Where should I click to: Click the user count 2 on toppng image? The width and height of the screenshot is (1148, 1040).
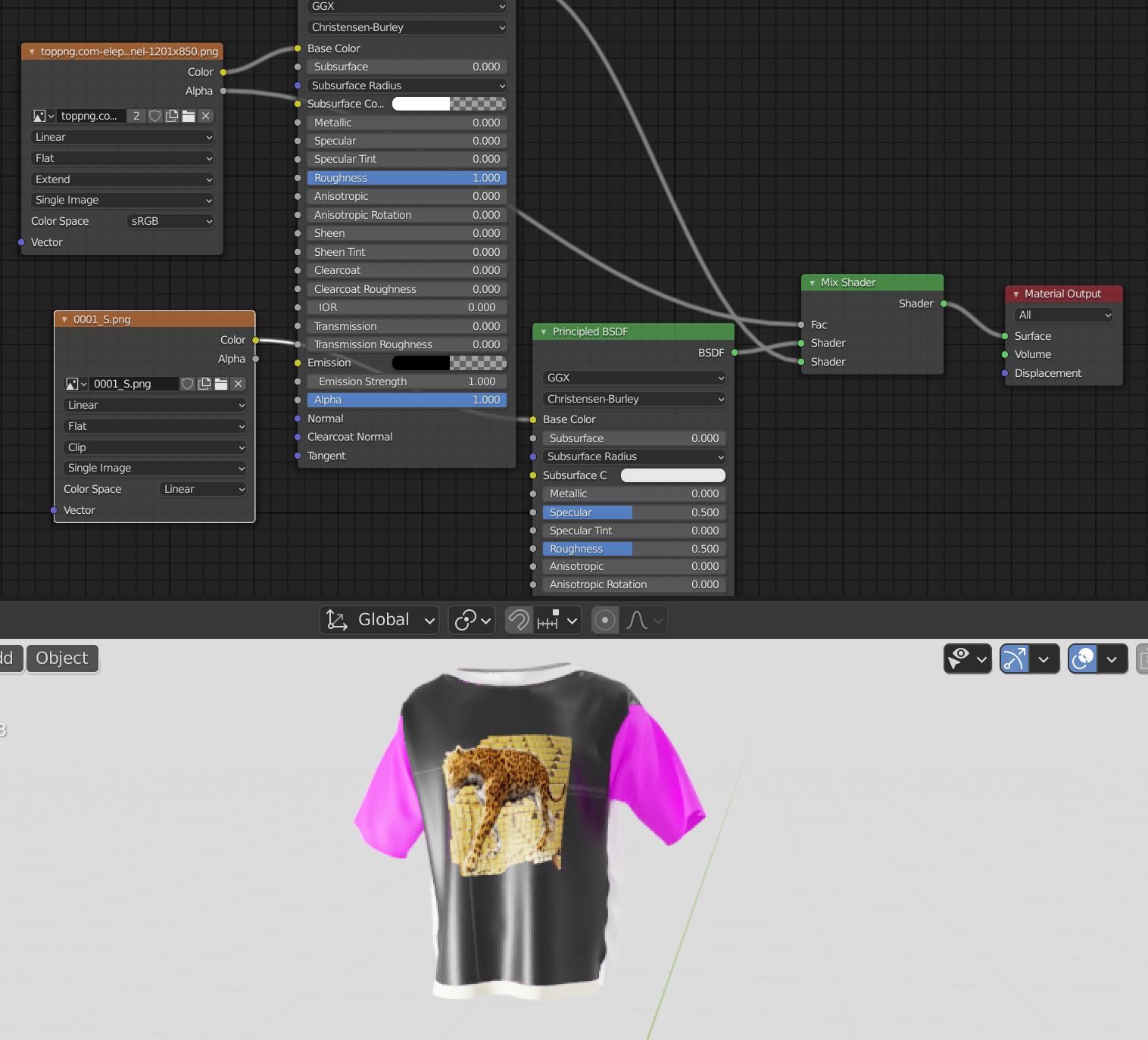tap(136, 116)
